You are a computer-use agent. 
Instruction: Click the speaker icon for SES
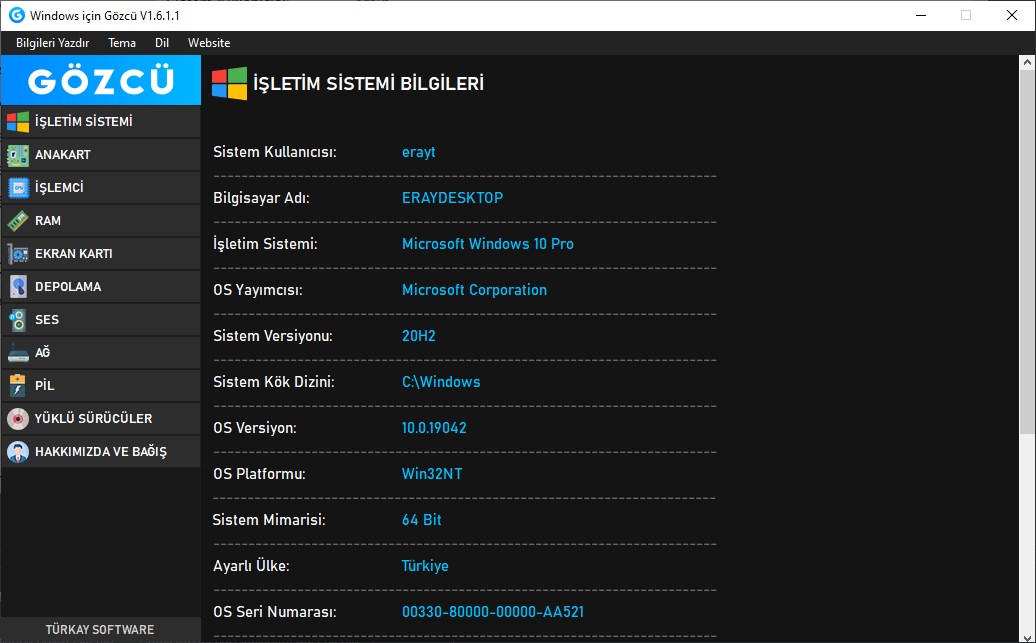coord(18,320)
